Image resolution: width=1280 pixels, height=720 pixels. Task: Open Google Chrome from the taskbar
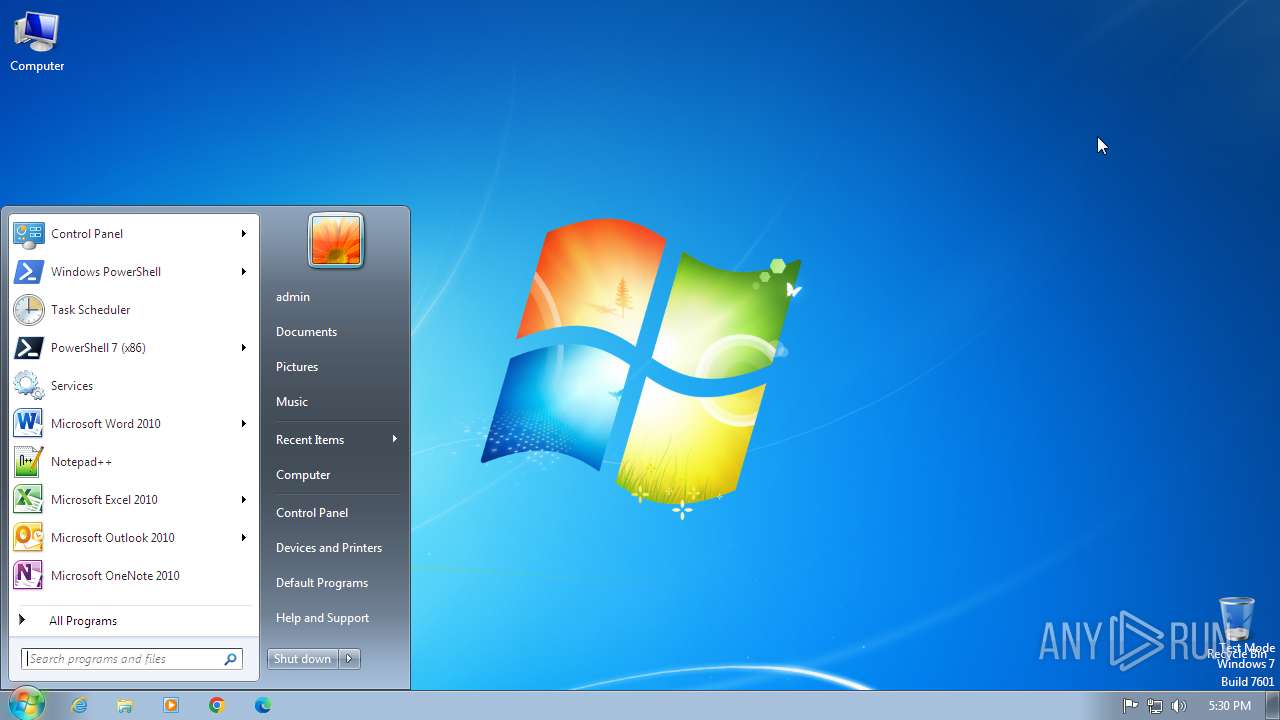pos(217,705)
